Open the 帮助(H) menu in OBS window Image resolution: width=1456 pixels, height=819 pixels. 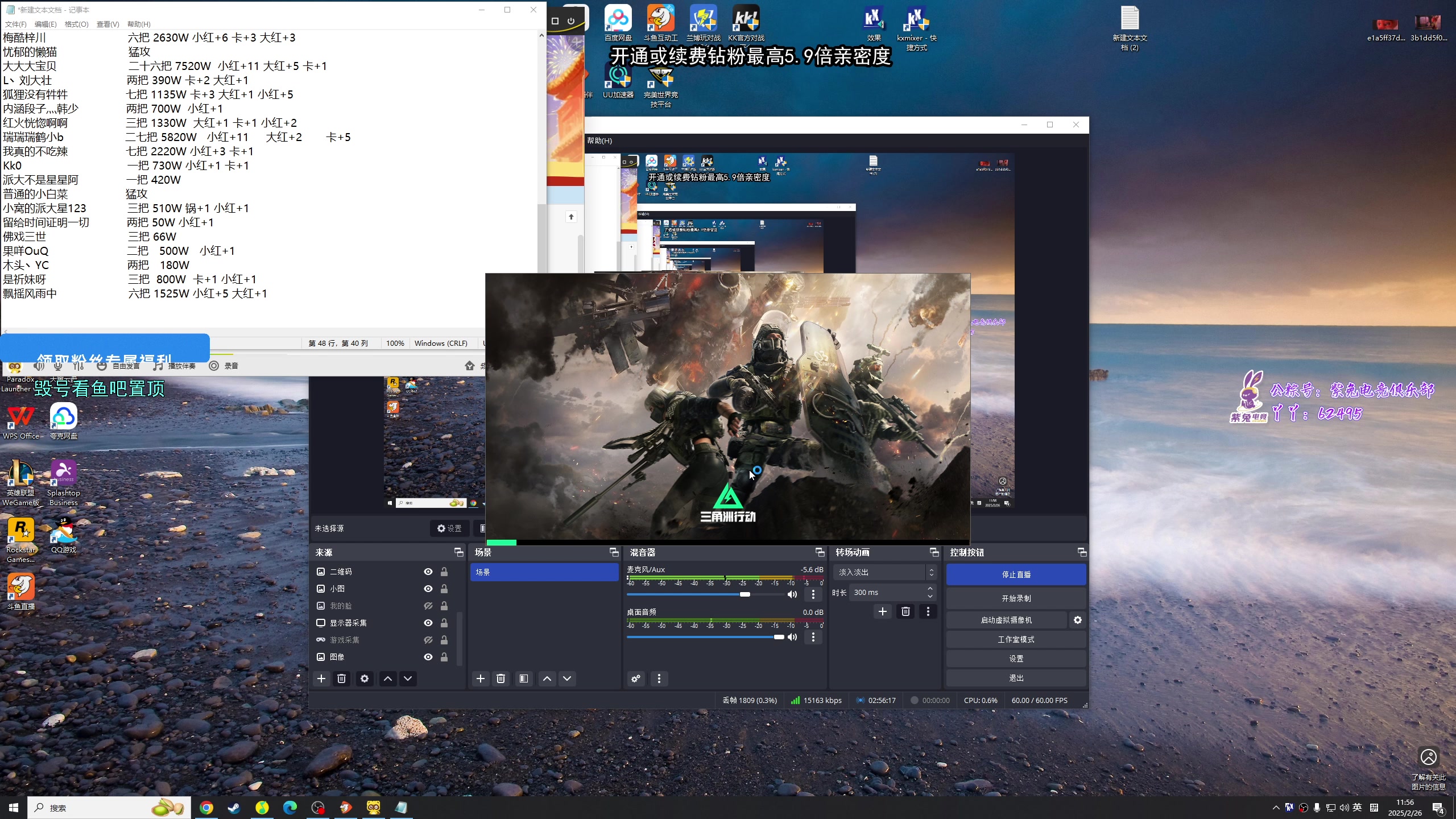599,140
